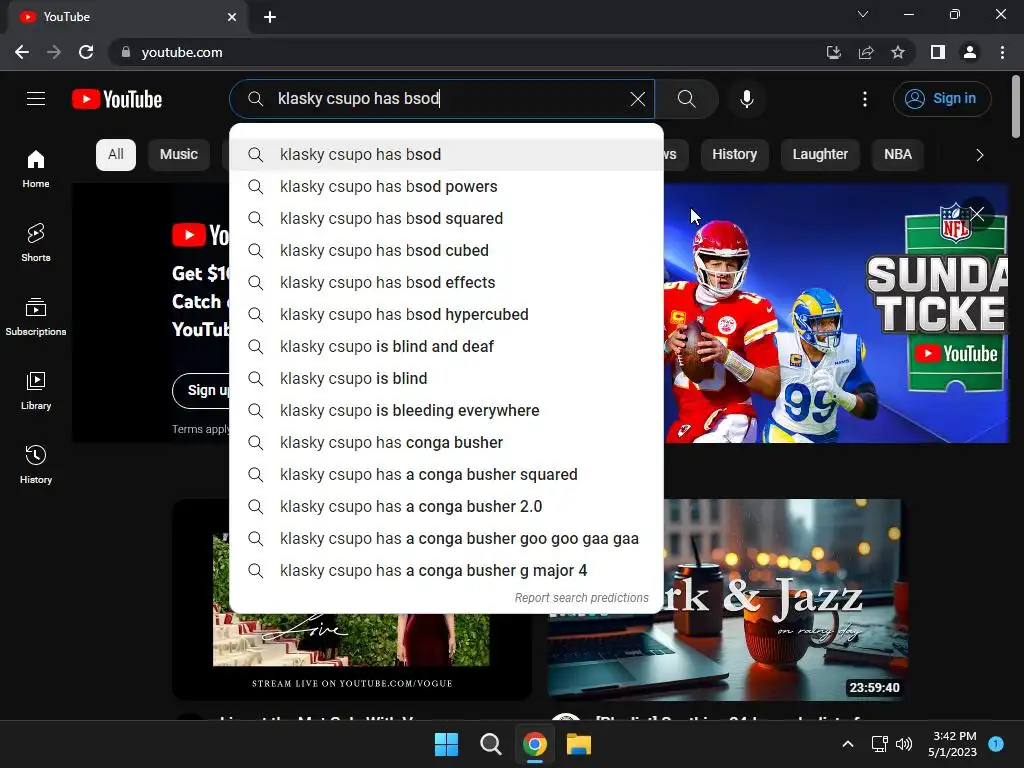Viewport: 1024px width, 768px height.
Task: Choose suggestion 'klasky csupo is blind and deaf'
Action: tap(447, 347)
